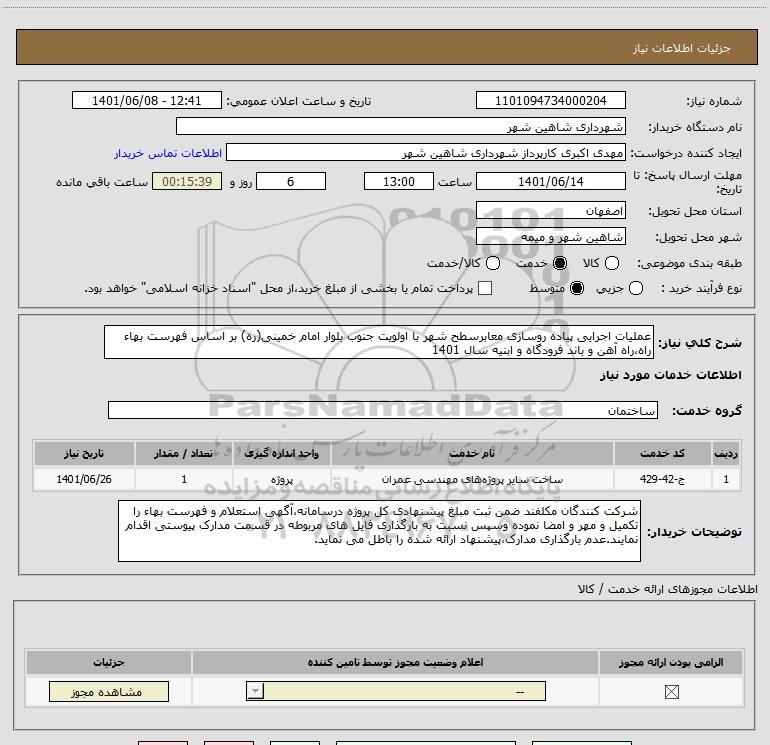Select the خدمت radio button
The width and height of the screenshot is (770, 745).
(x=560, y=263)
